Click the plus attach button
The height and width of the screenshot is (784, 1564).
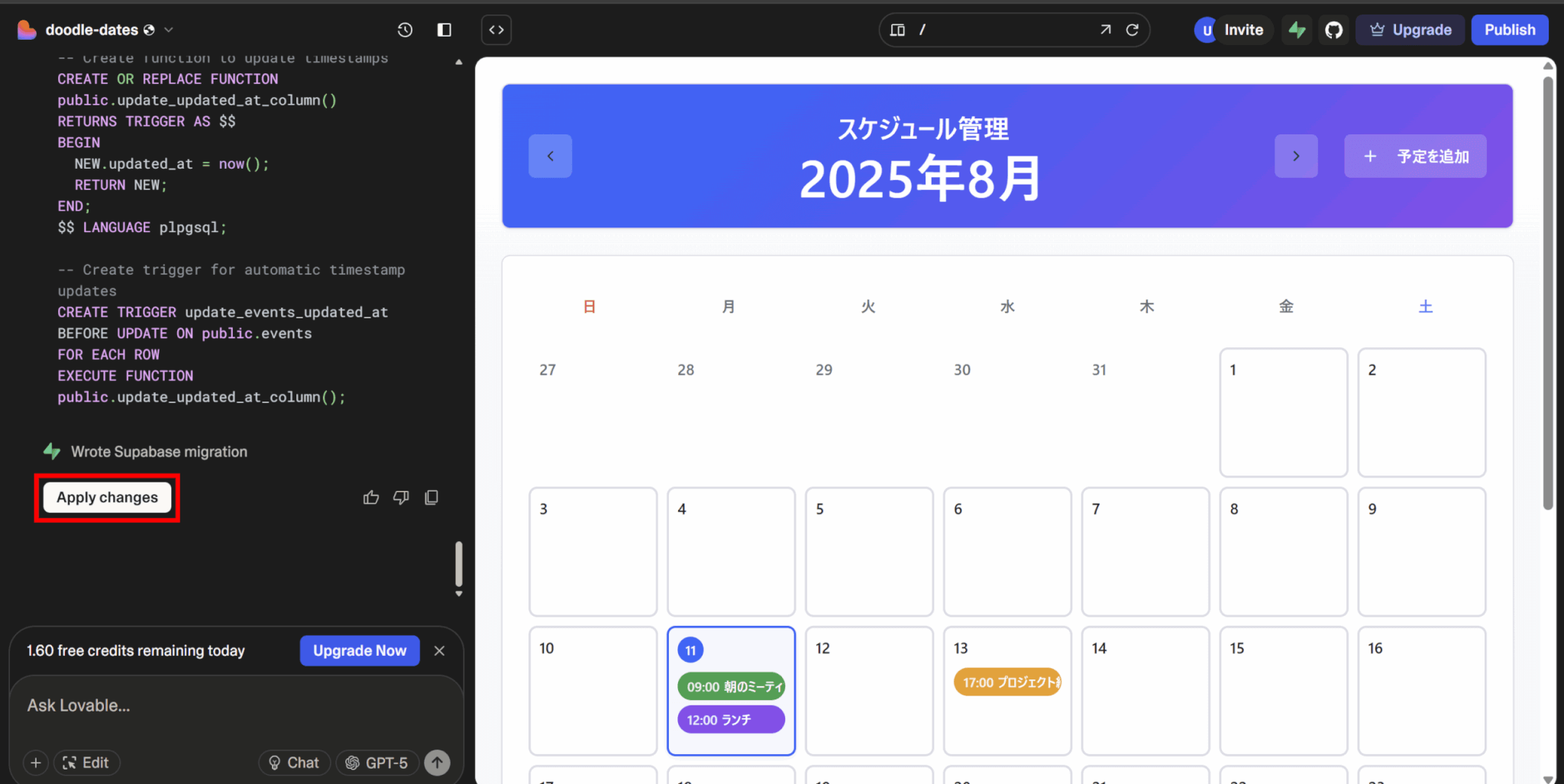35,763
